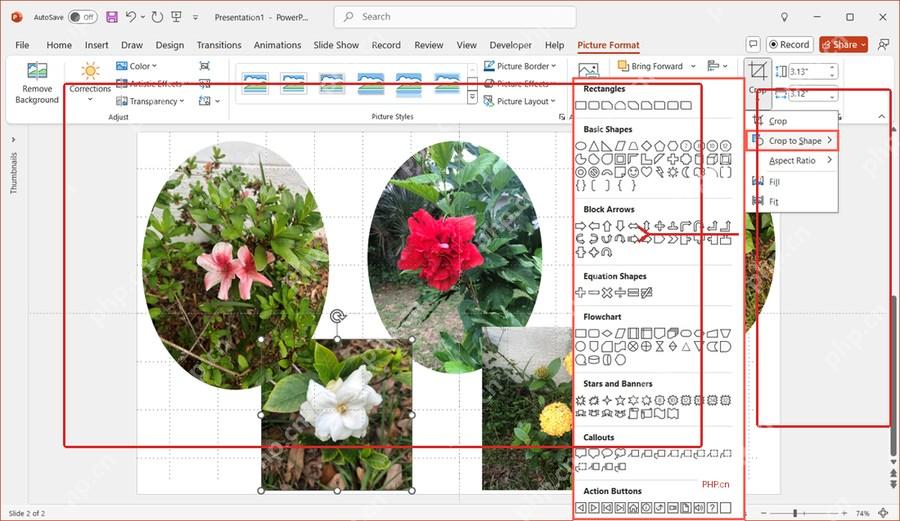Viewport: 900px width, 521px height.
Task: Click the Share button
Action: coord(844,44)
